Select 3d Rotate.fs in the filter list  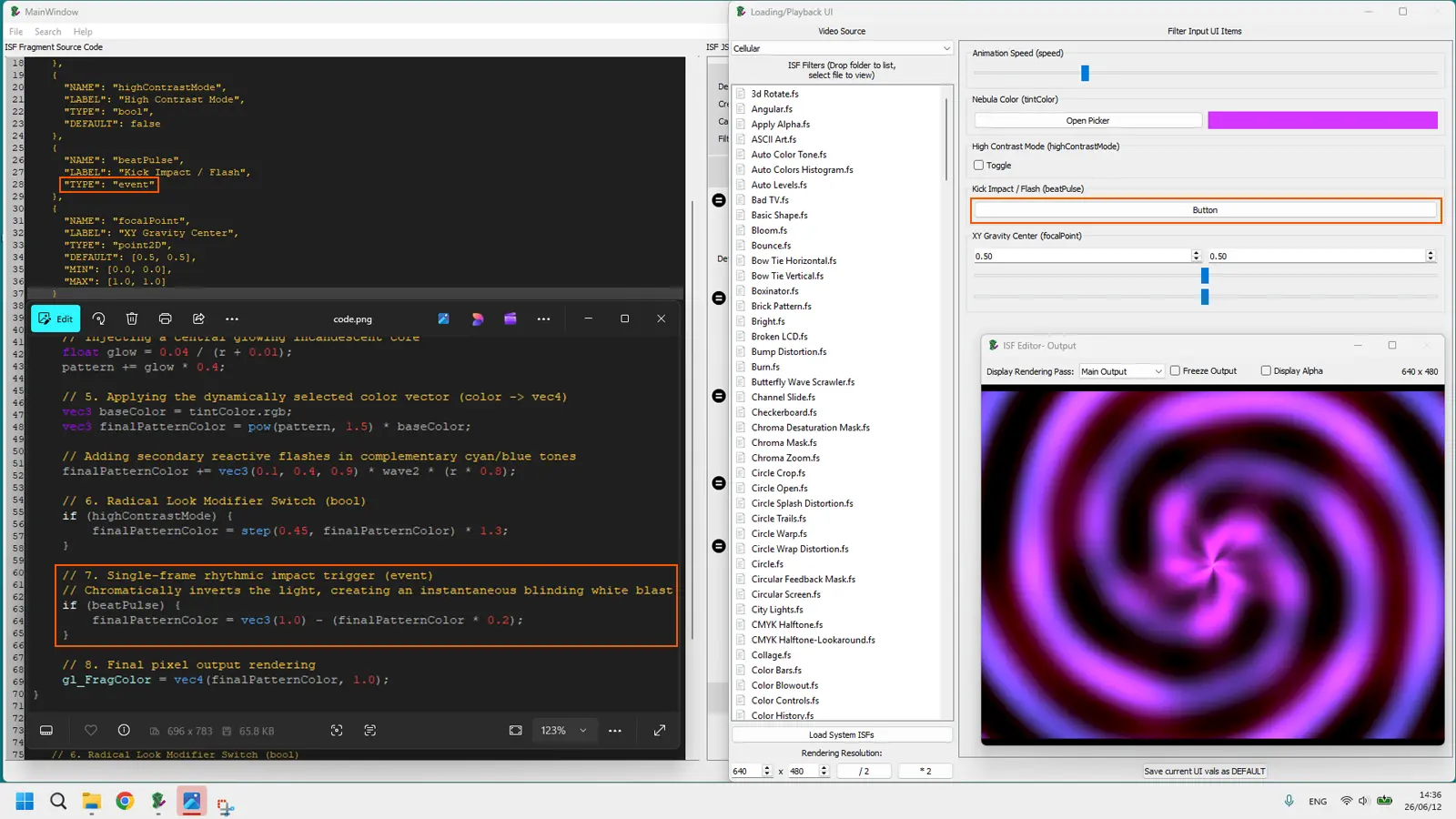point(774,94)
